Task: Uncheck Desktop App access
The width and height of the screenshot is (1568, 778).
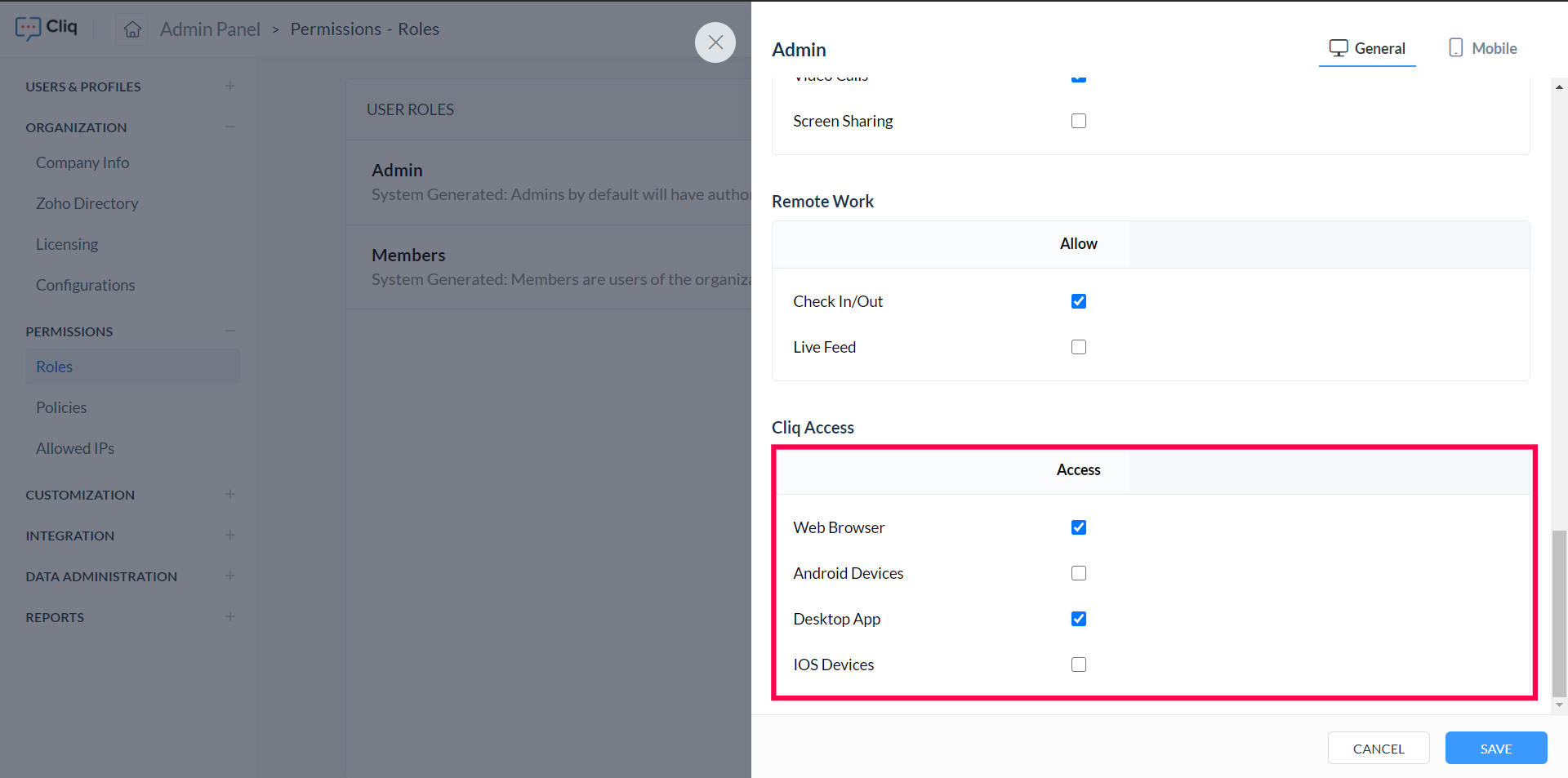Action: tap(1079, 619)
